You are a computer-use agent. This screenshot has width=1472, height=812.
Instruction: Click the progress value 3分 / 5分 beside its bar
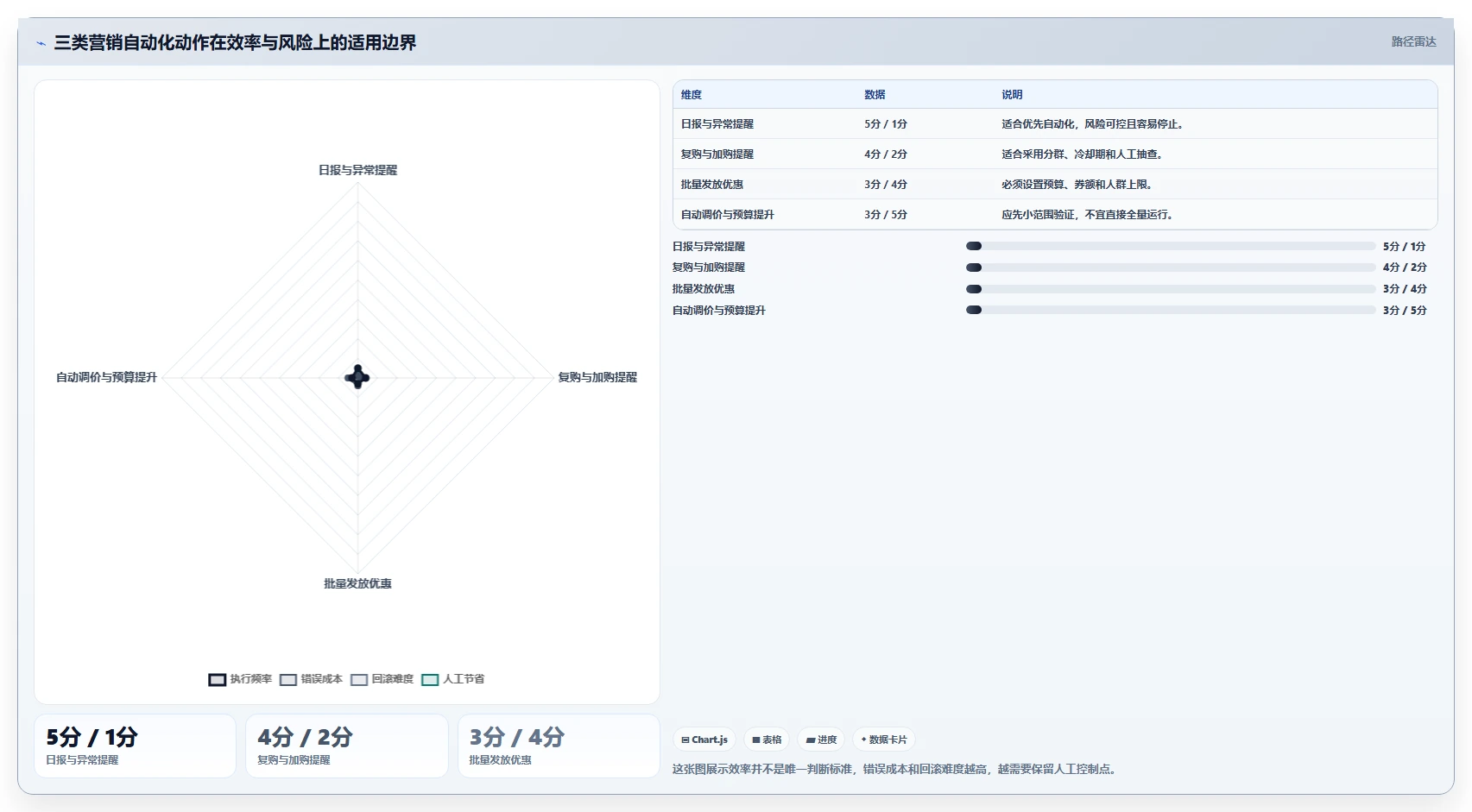pyautogui.click(x=1405, y=311)
